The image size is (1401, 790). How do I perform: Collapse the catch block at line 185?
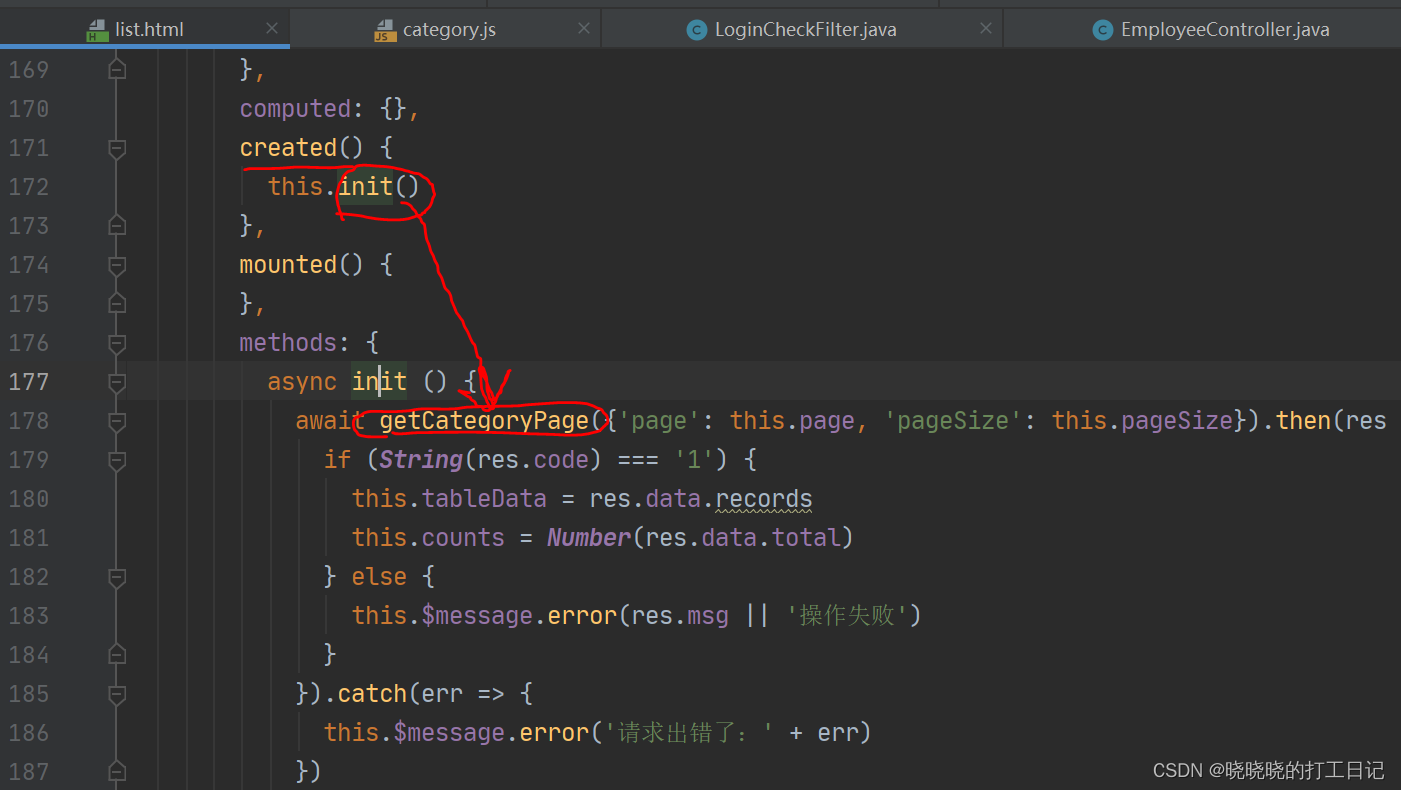click(117, 694)
